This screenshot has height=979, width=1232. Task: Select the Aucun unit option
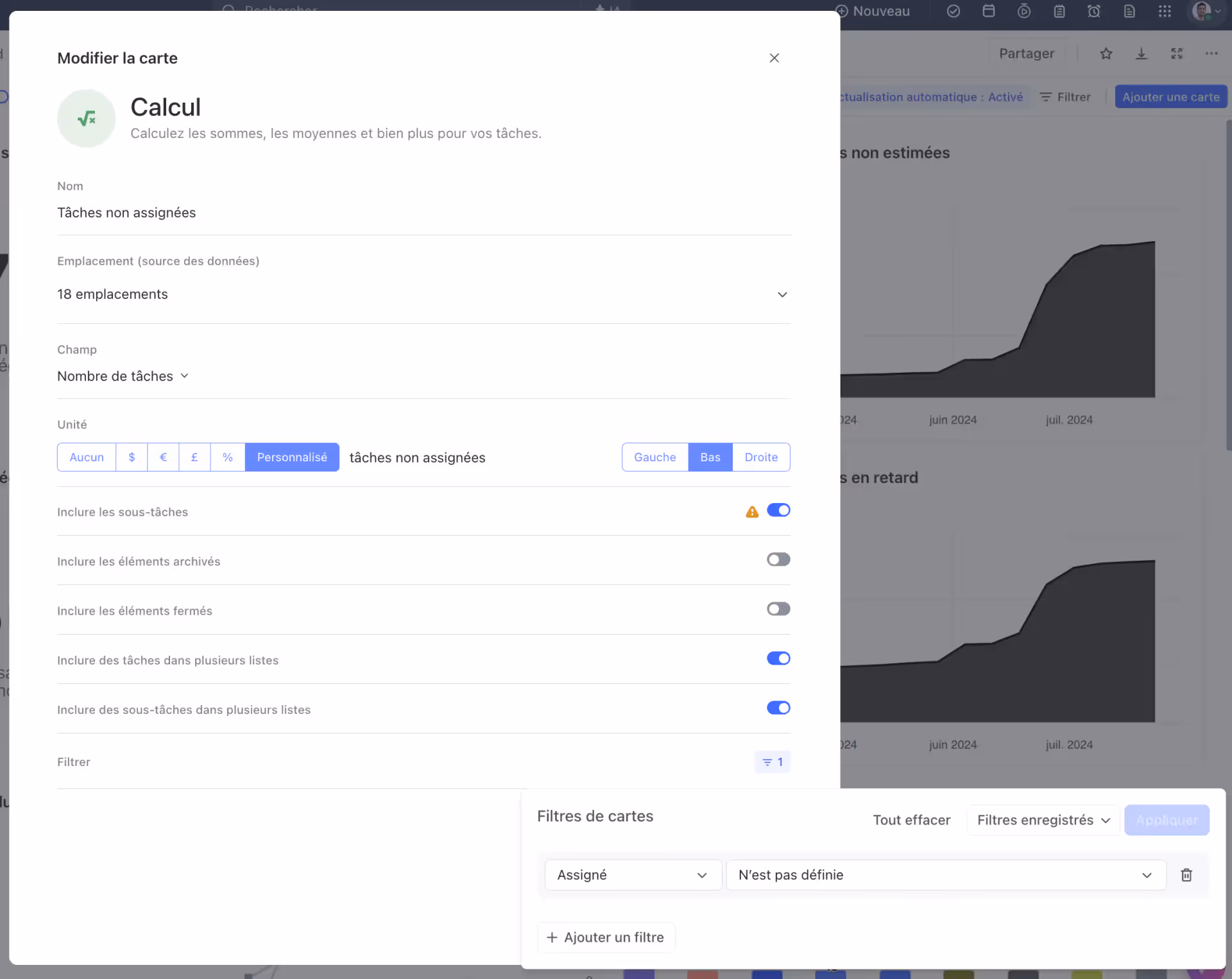pos(87,457)
